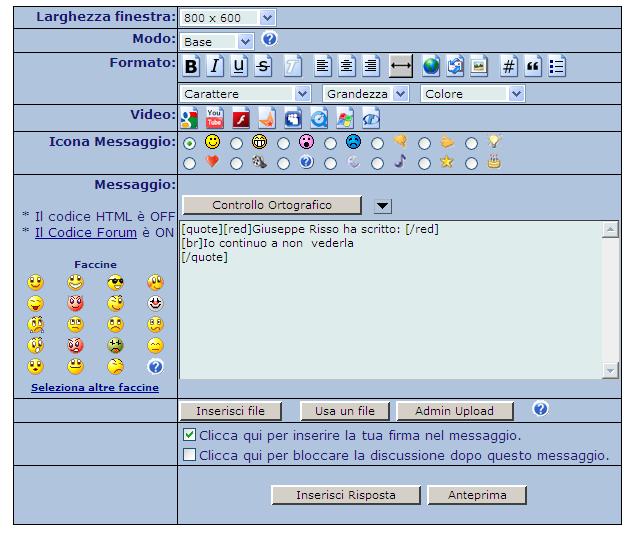Select the red heart message icon radio
The height and width of the screenshot is (533, 635).
click(x=190, y=164)
